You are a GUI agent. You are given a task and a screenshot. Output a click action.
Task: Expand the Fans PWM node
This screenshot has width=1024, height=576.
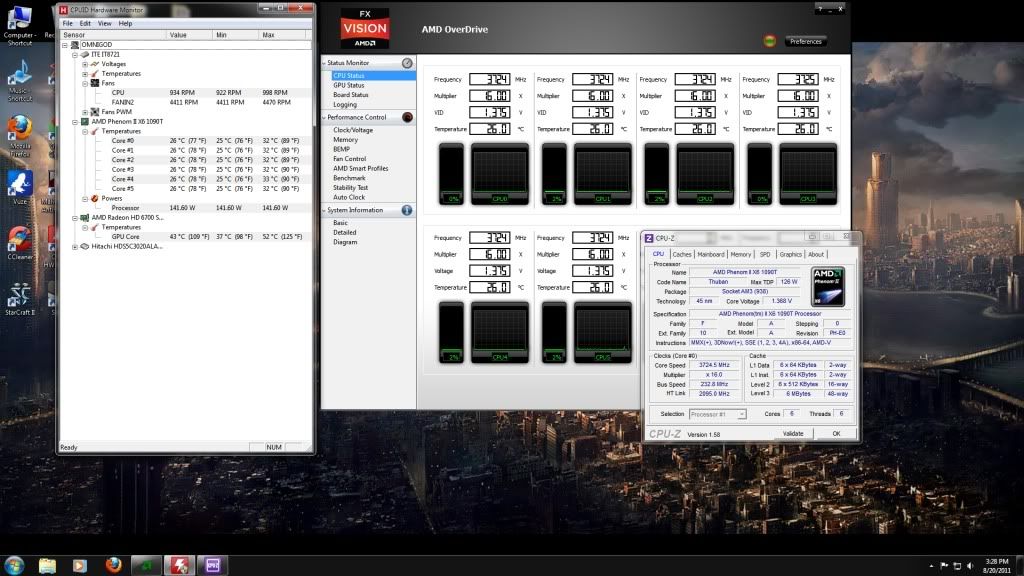coord(85,112)
